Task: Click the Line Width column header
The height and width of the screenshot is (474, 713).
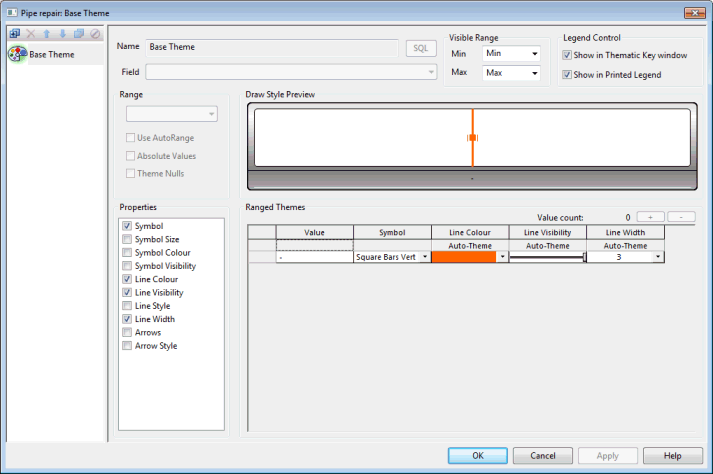Action: click(625, 232)
